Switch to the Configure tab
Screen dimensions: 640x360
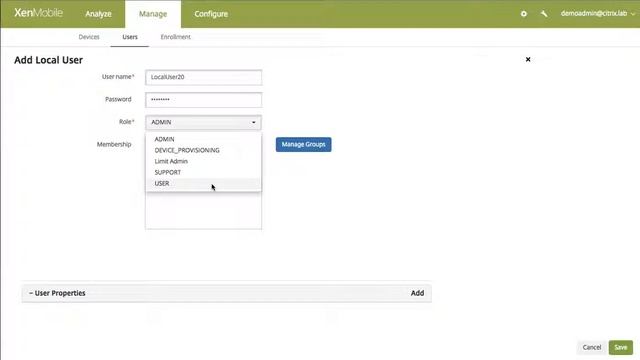point(211,14)
